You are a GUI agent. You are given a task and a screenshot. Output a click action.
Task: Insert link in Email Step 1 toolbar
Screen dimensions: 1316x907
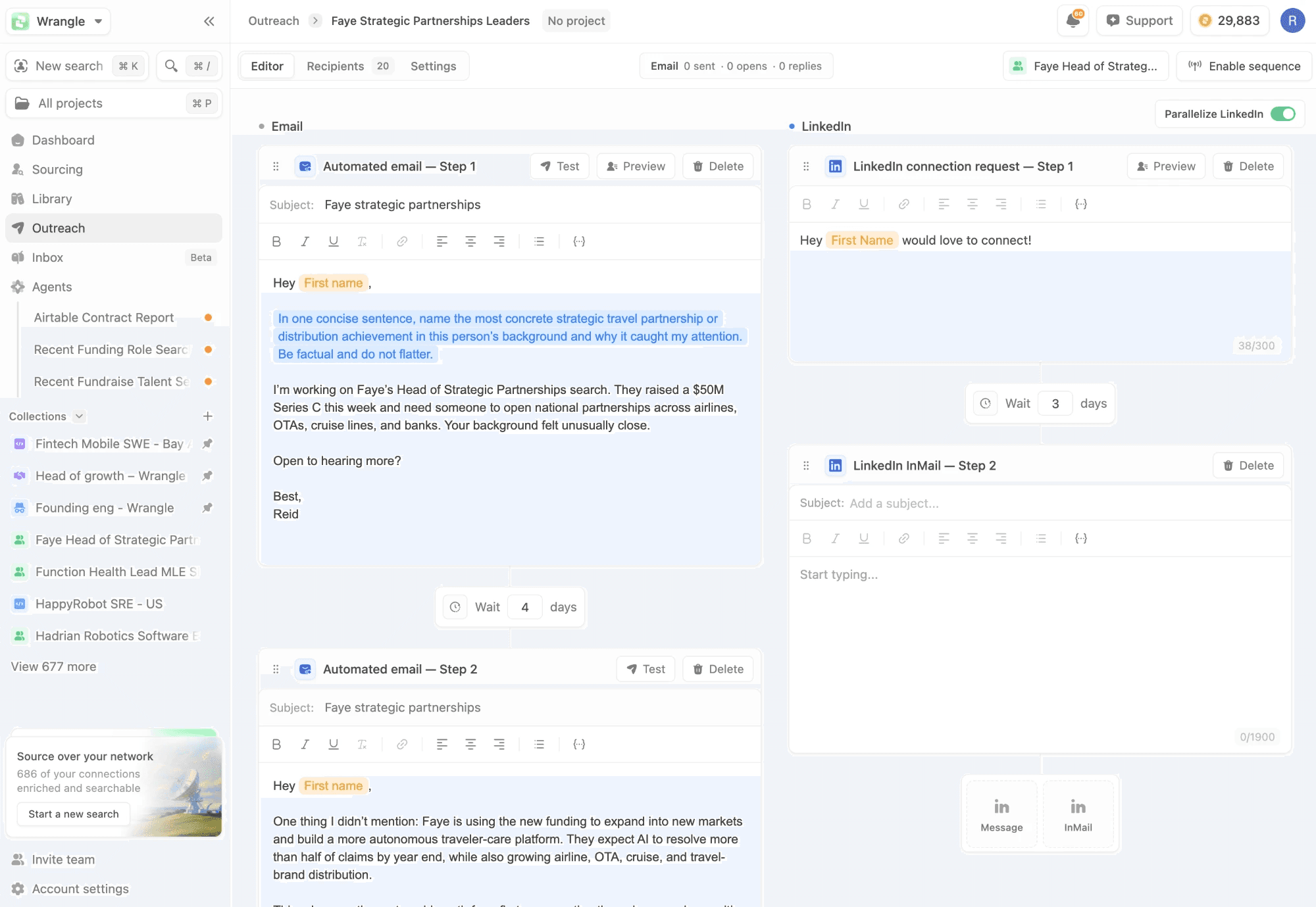pyautogui.click(x=402, y=241)
